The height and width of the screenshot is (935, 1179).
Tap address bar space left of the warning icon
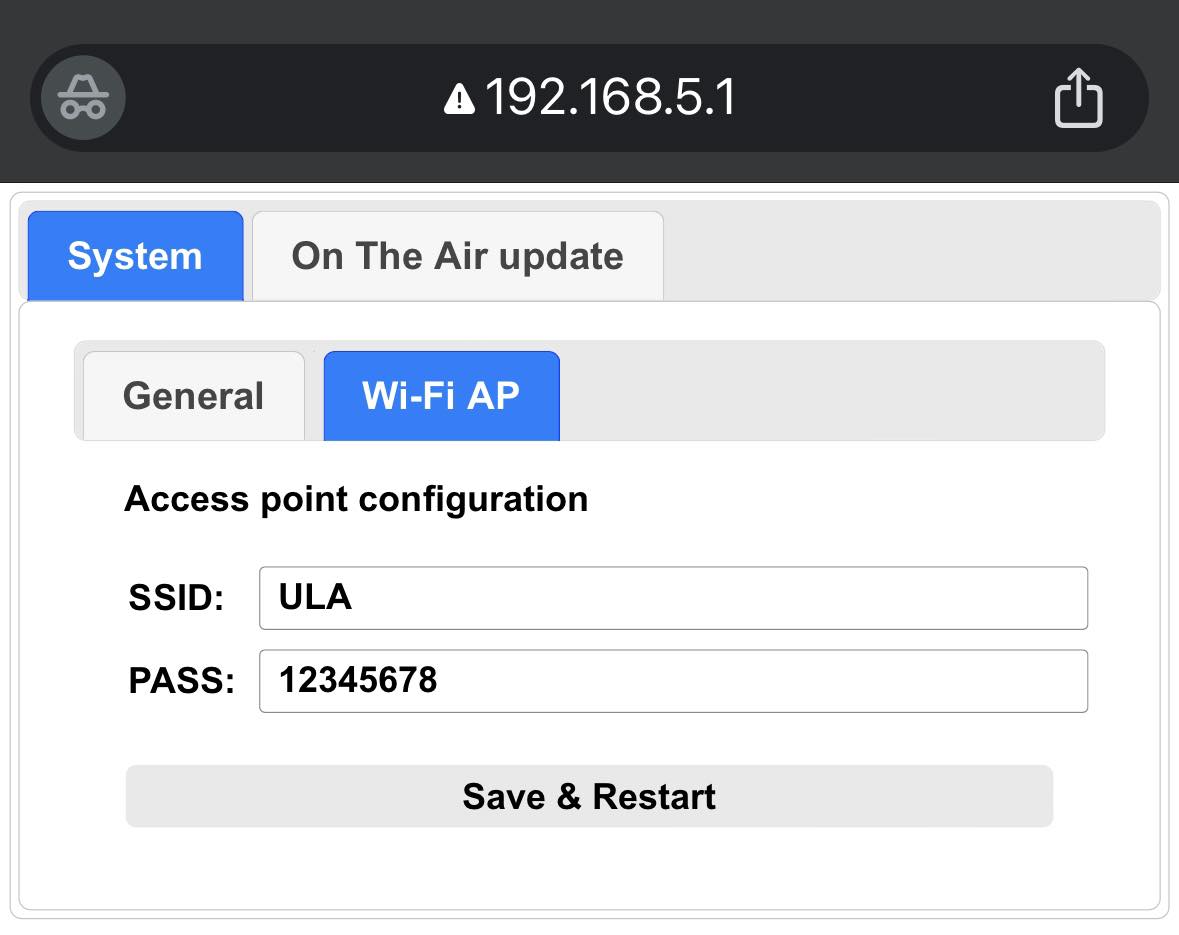(284, 98)
